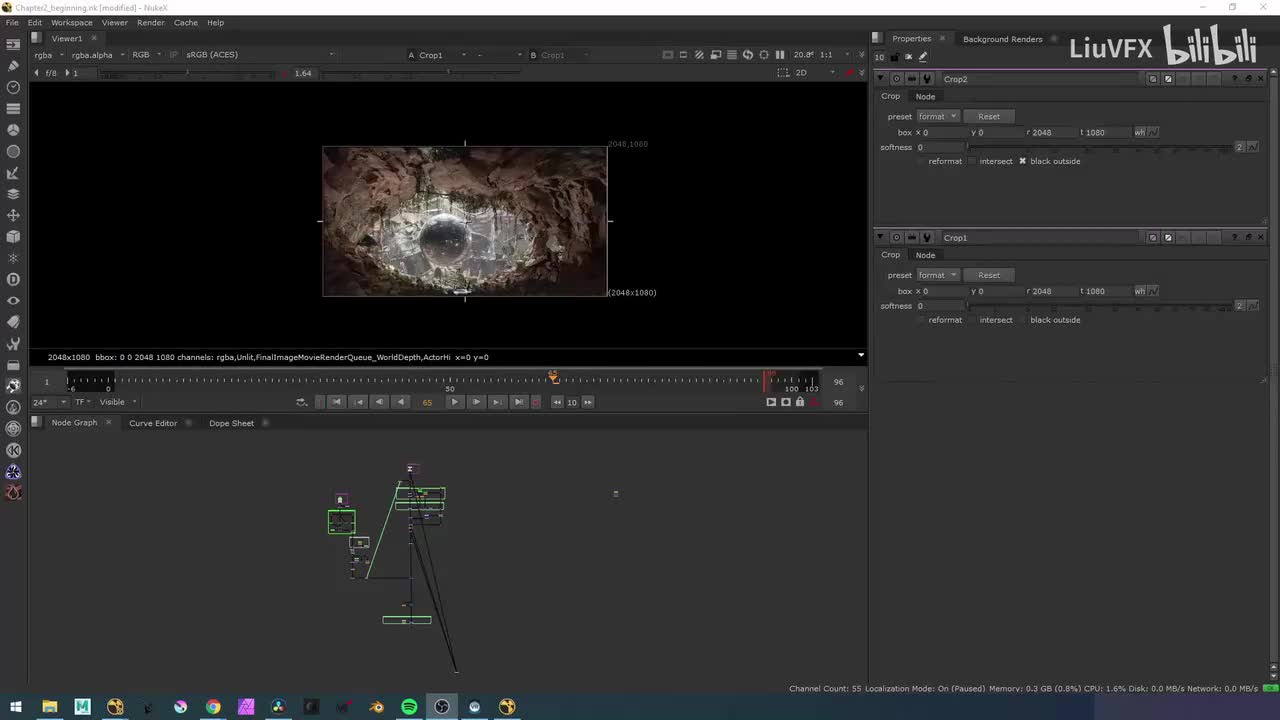Switch to the Dope Sheet tab
This screenshot has width=1280, height=720.
coord(231,423)
